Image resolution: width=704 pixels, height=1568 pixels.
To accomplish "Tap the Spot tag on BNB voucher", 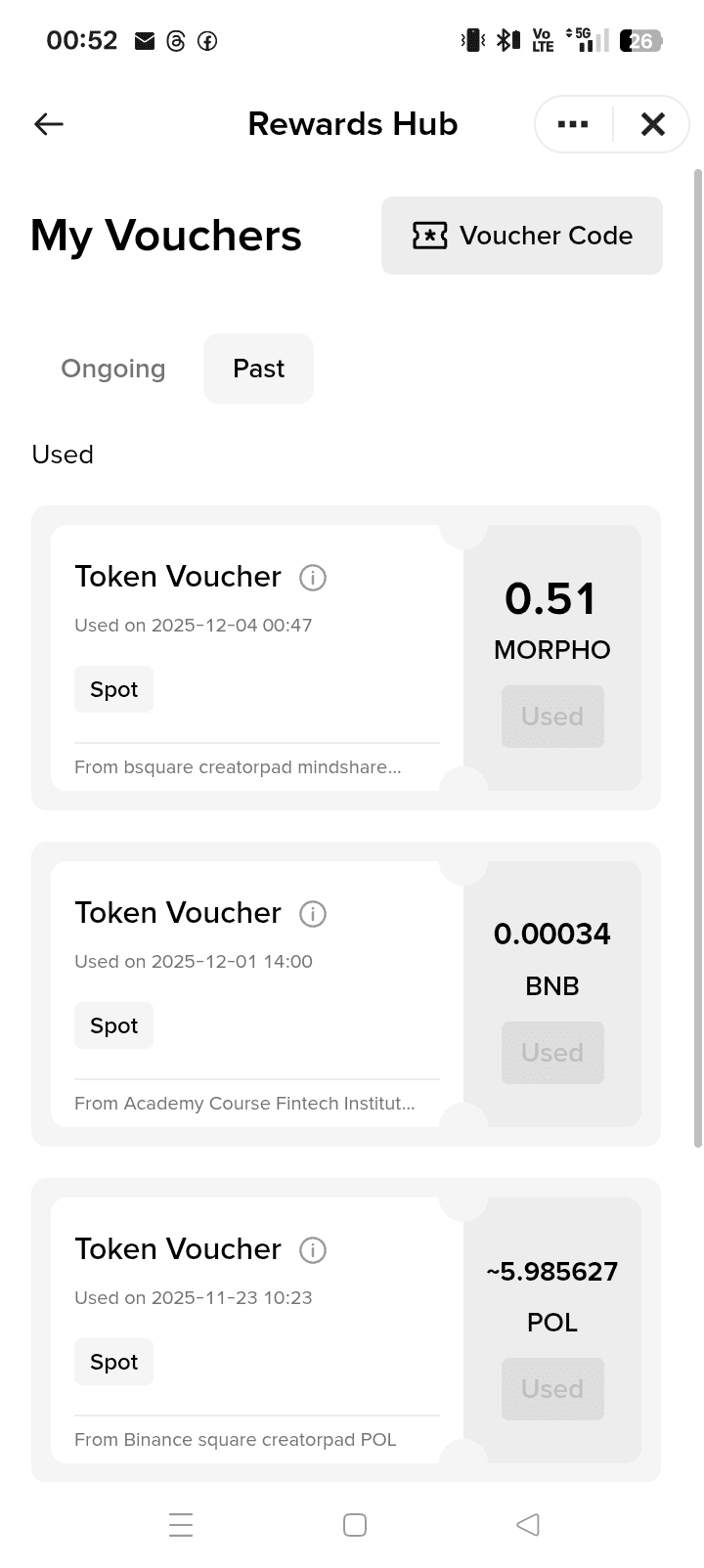I will tap(113, 1025).
